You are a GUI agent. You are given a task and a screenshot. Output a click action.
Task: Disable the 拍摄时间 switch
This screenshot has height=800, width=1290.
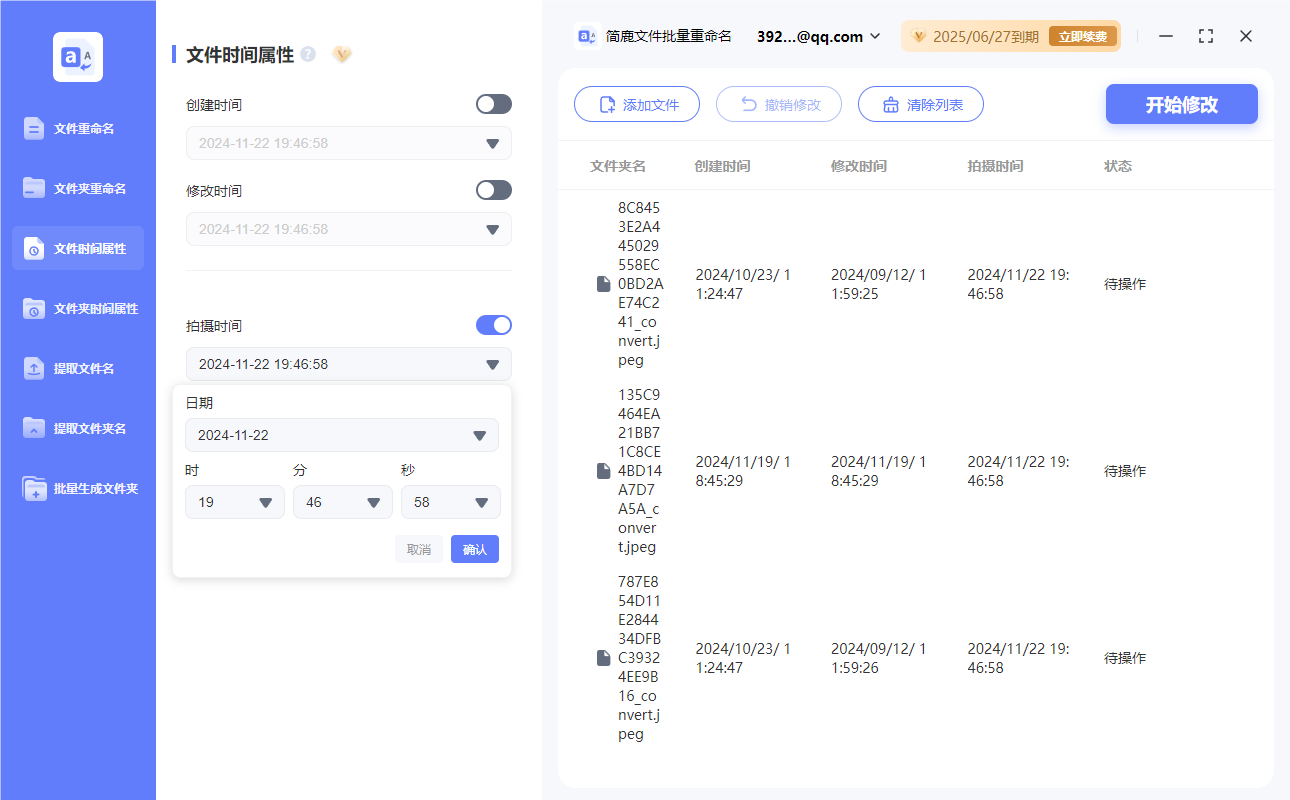coord(493,325)
